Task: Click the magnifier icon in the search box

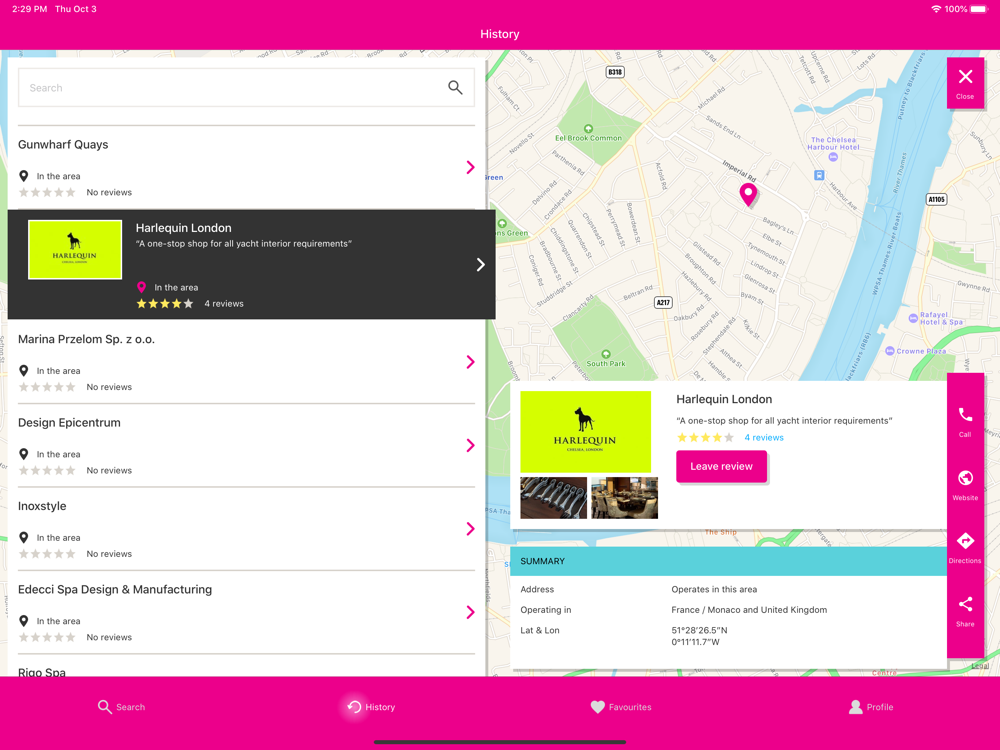Action: pos(455,87)
